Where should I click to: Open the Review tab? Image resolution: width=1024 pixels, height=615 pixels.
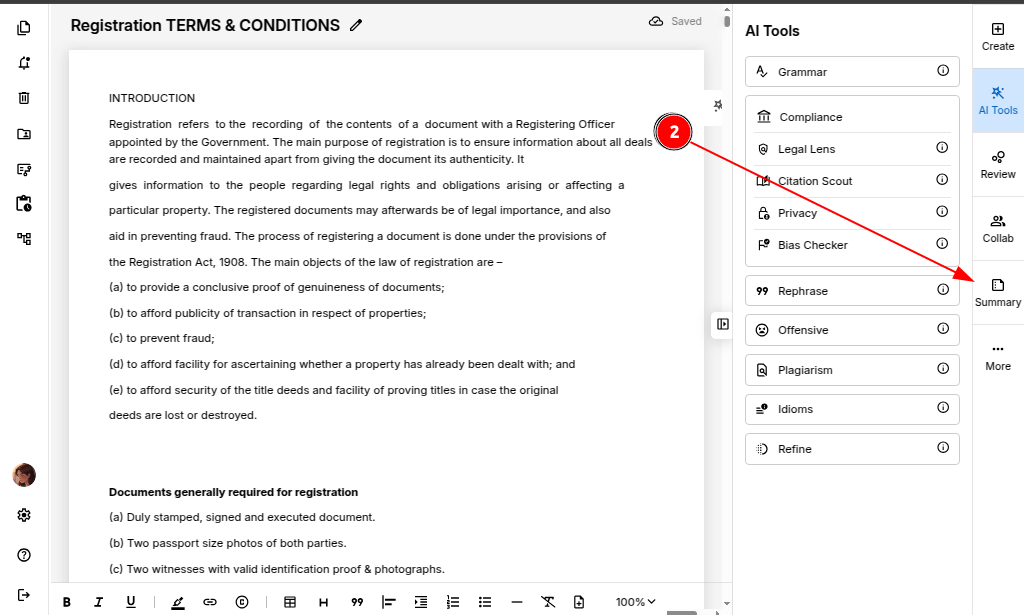click(997, 164)
